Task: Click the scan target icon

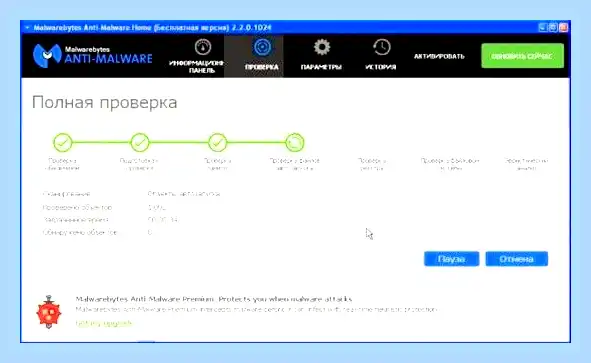Action: pyautogui.click(x=262, y=47)
